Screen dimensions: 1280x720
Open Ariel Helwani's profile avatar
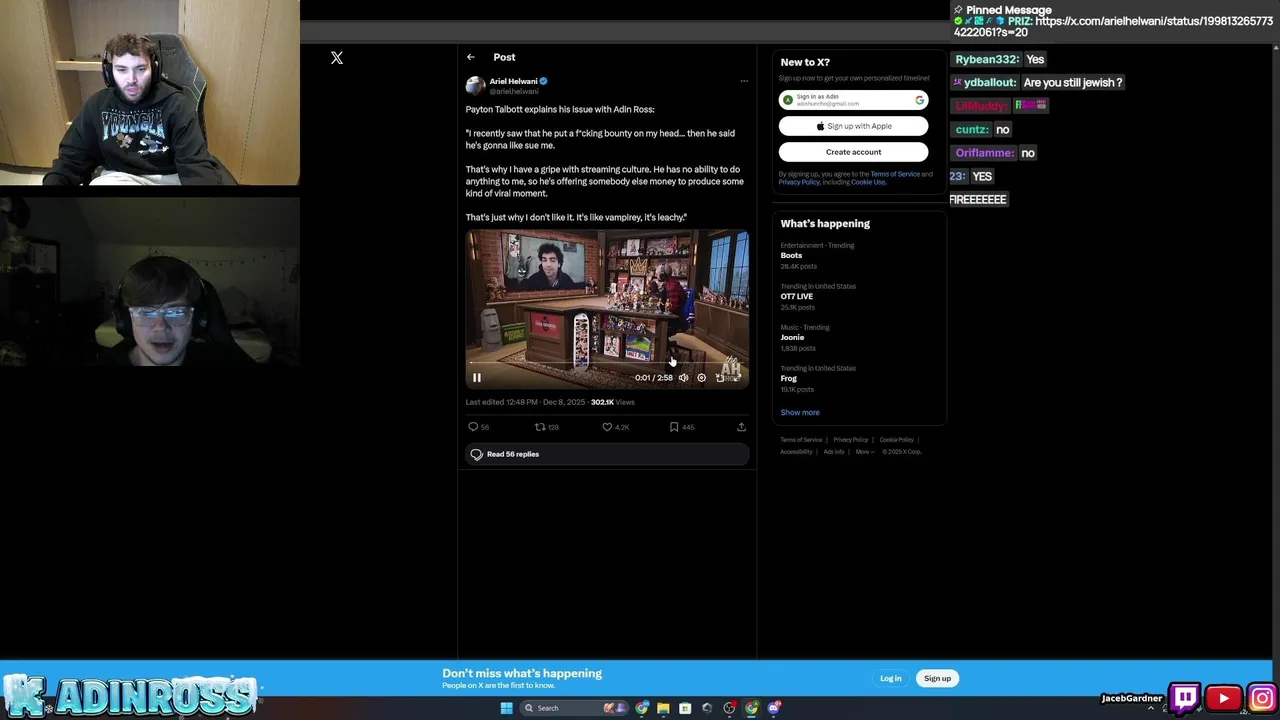tap(475, 86)
